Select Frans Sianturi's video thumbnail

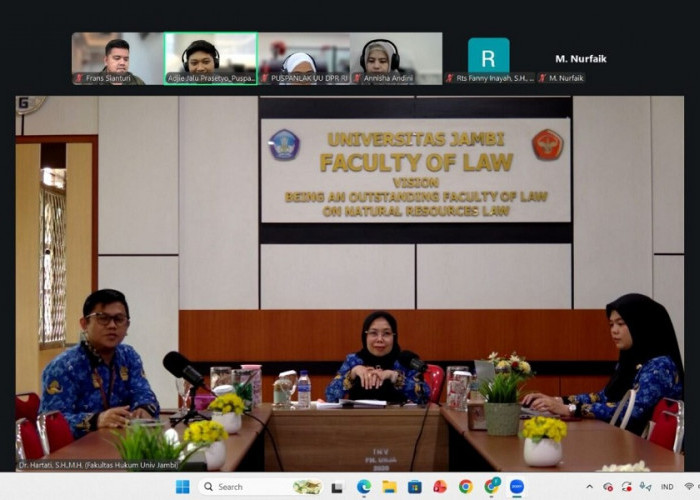[117, 58]
